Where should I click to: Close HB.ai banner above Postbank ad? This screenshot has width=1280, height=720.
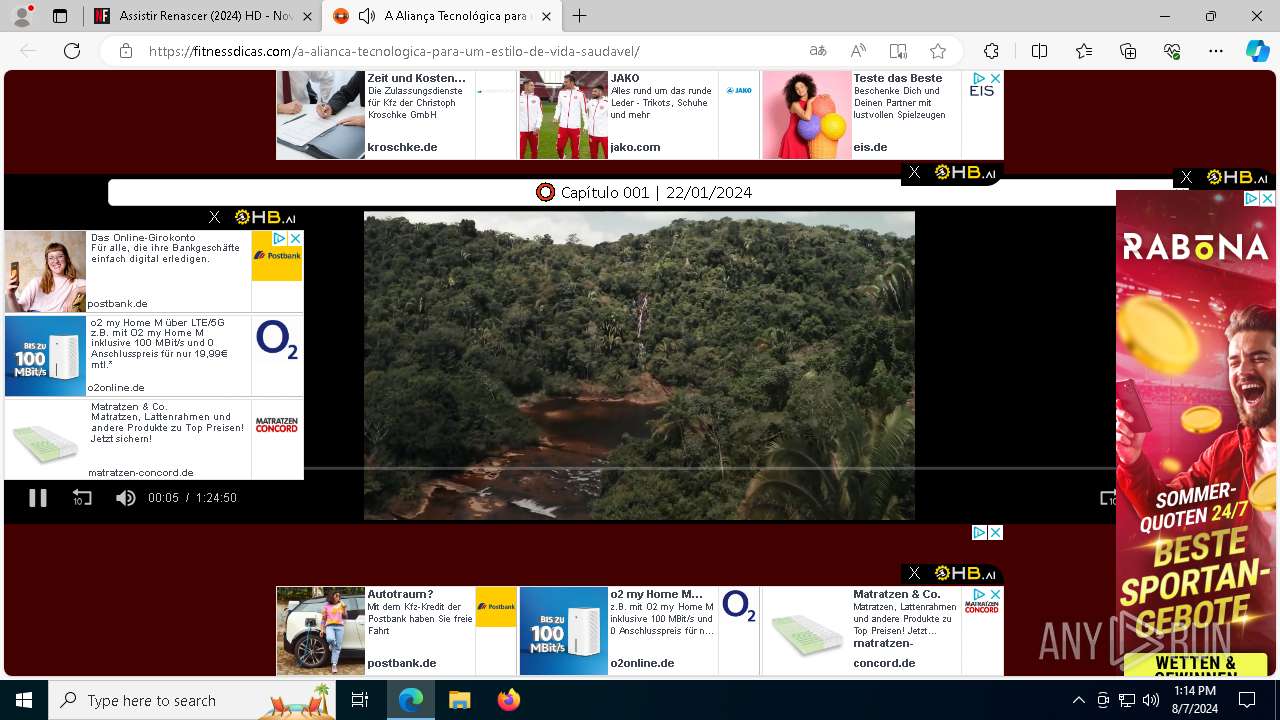coord(214,217)
